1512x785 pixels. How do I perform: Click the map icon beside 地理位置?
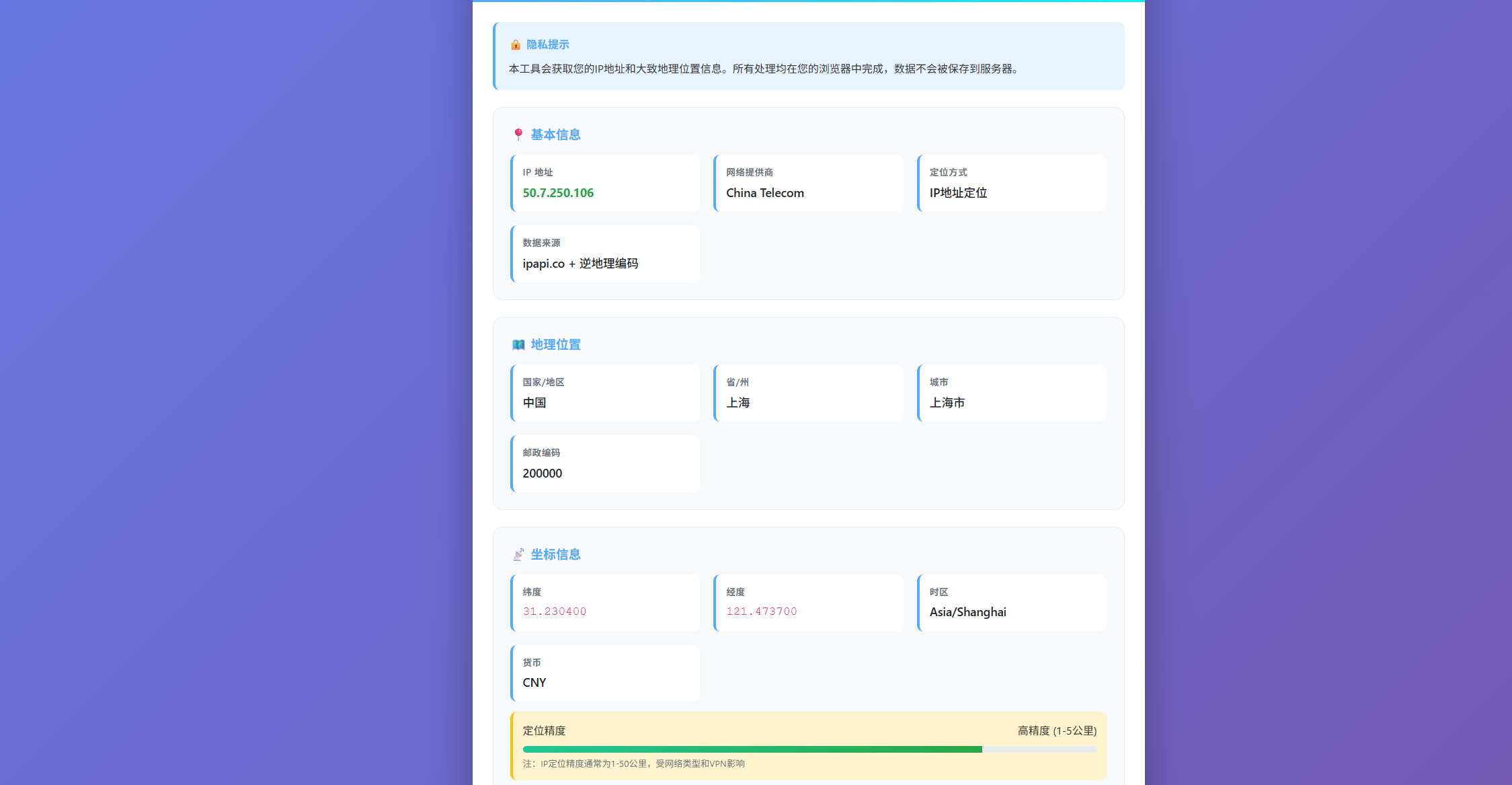518,344
